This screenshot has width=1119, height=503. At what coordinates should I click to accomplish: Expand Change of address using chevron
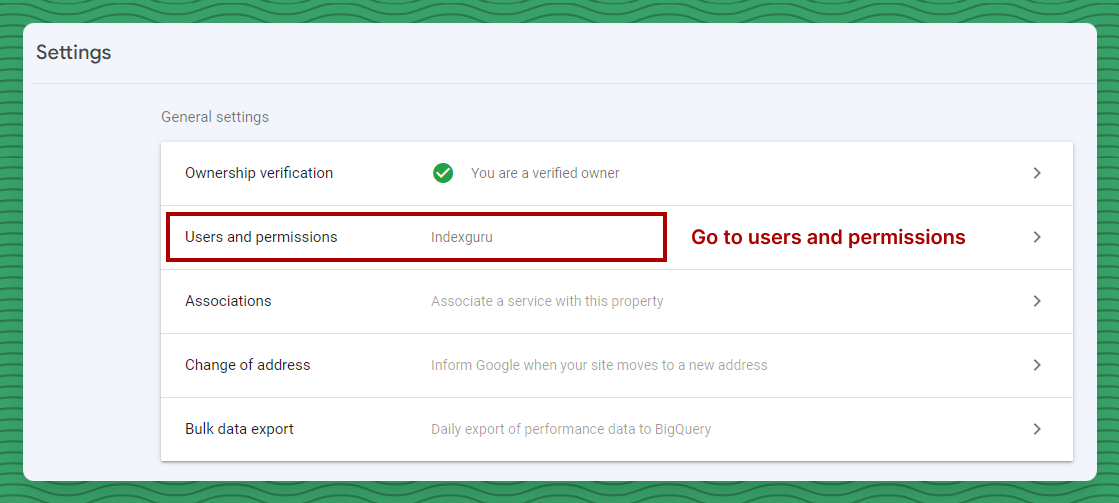pyautogui.click(x=1037, y=365)
